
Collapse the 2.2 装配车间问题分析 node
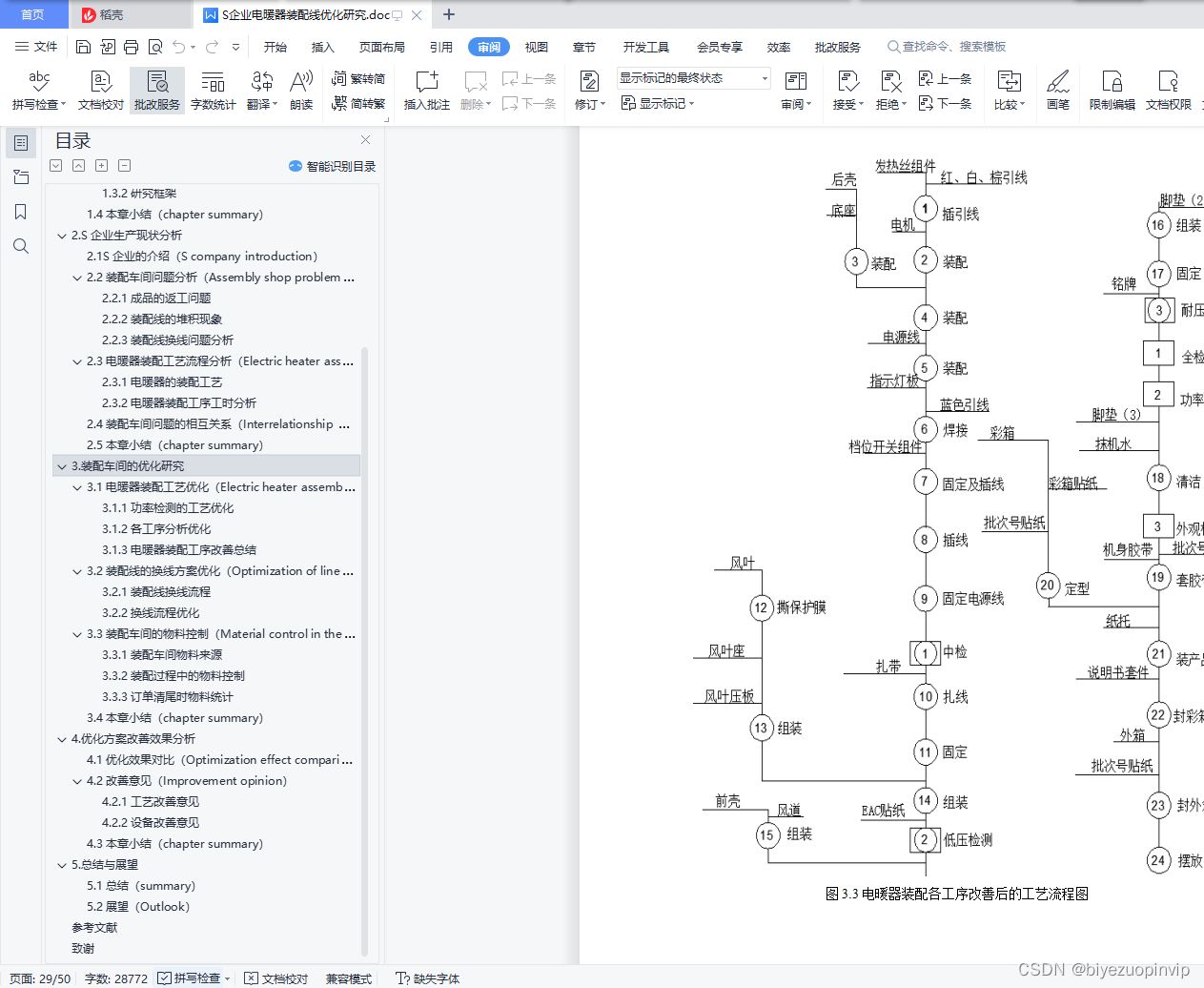(77, 278)
